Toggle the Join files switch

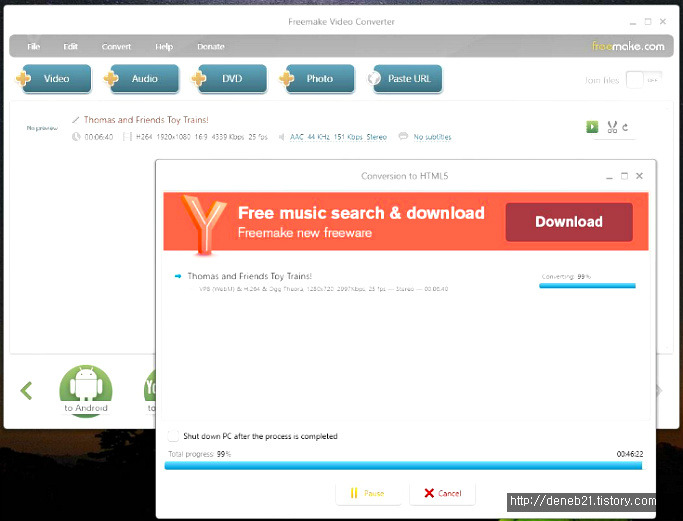[644, 80]
